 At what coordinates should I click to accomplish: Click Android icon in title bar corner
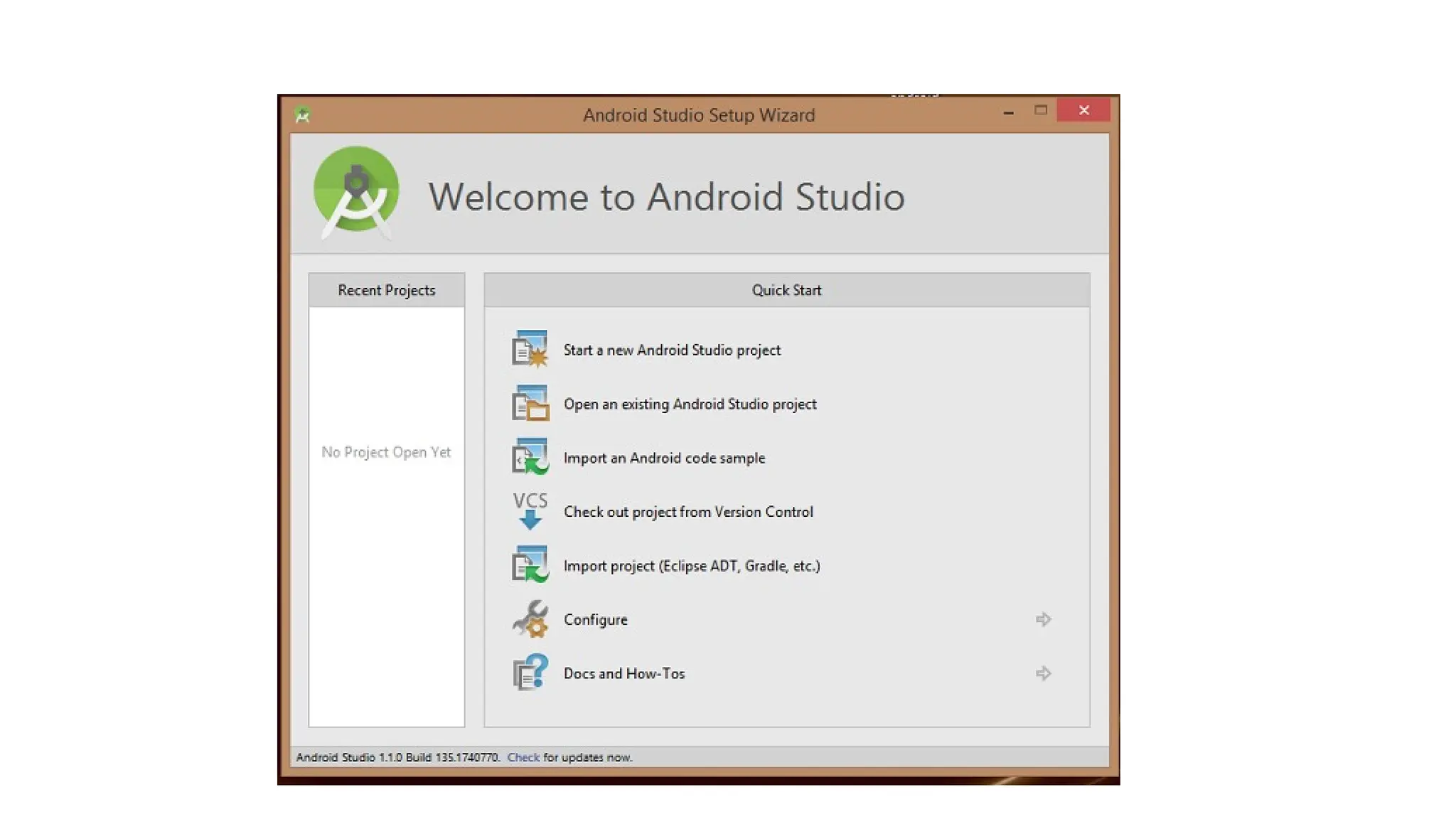(x=303, y=114)
